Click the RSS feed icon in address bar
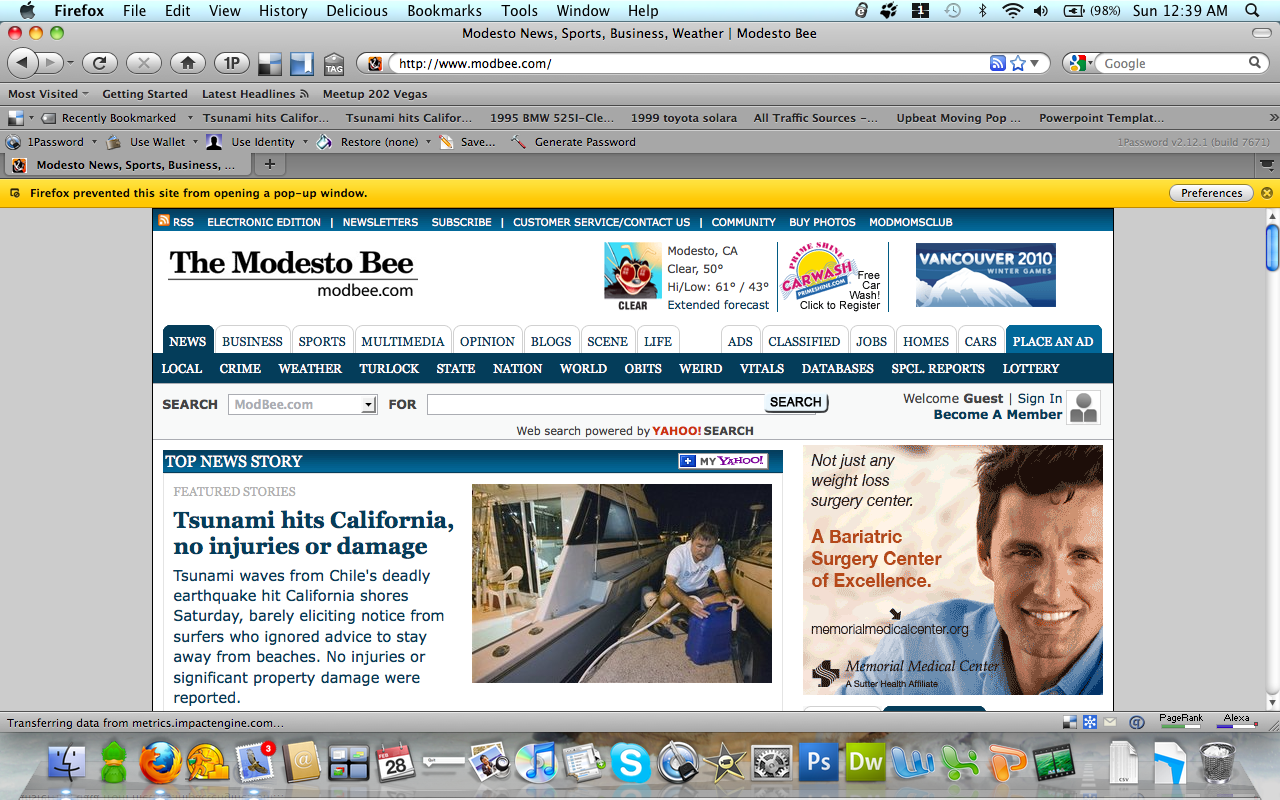This screenshot has height=800, width=1280. click(x=997, y=63)
